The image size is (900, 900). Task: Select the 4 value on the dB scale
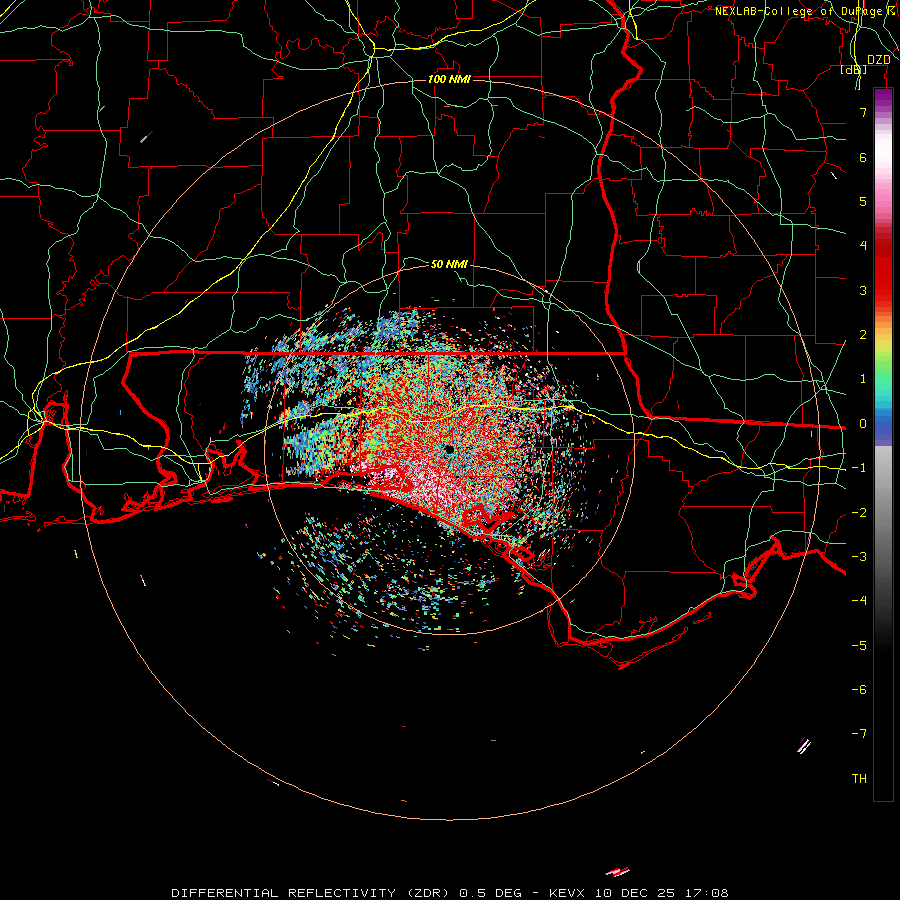863,246
